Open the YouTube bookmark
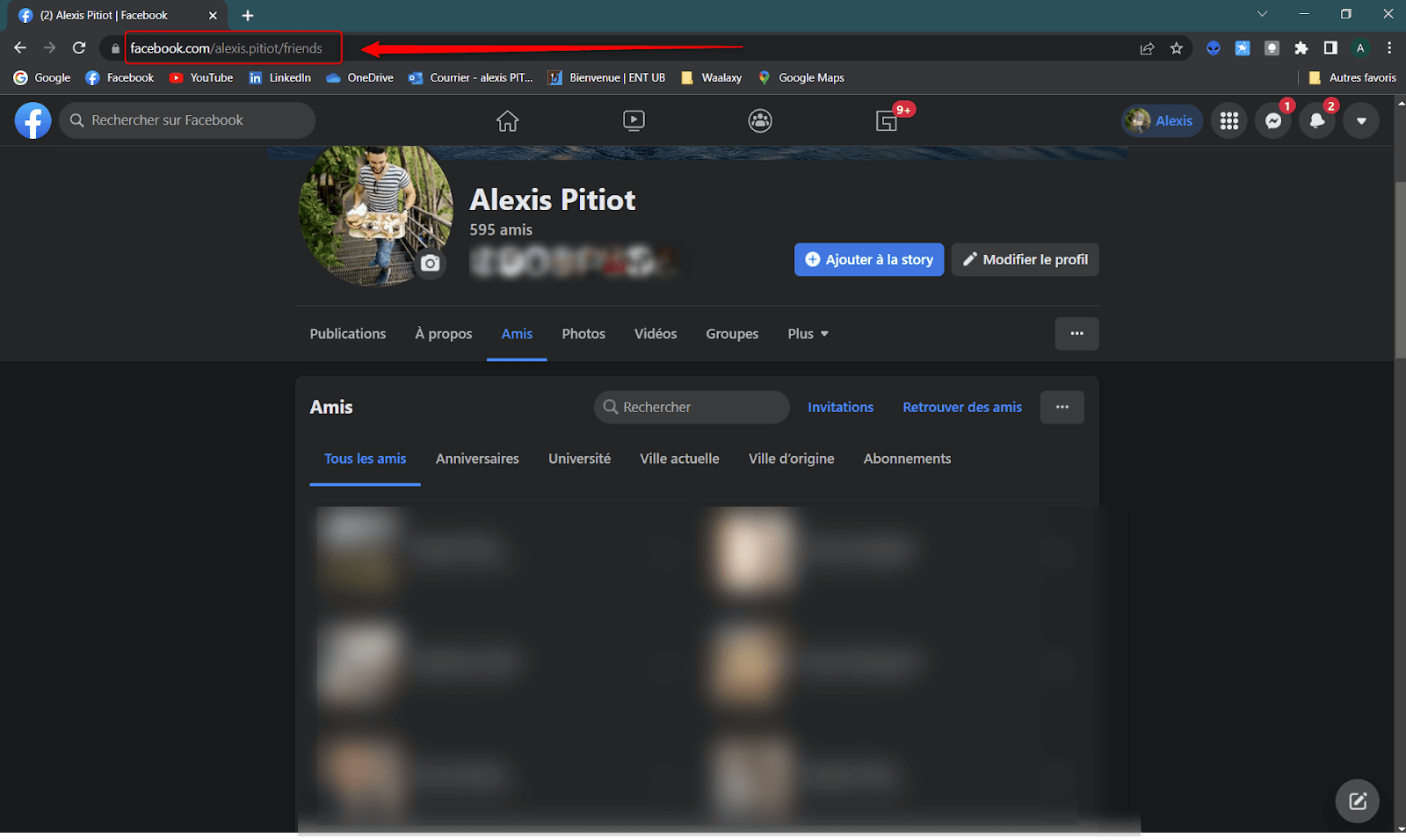The image size is (1406, 840). (x=201, y=77)
